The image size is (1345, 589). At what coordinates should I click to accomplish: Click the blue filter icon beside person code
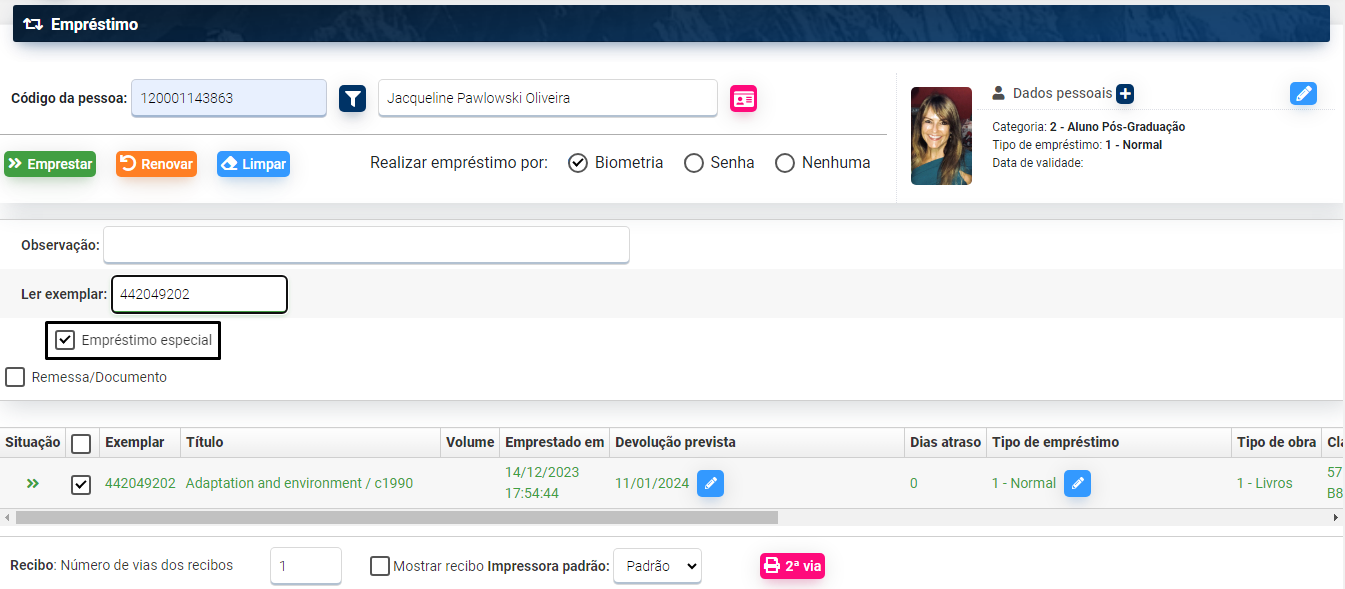point(352,98)
